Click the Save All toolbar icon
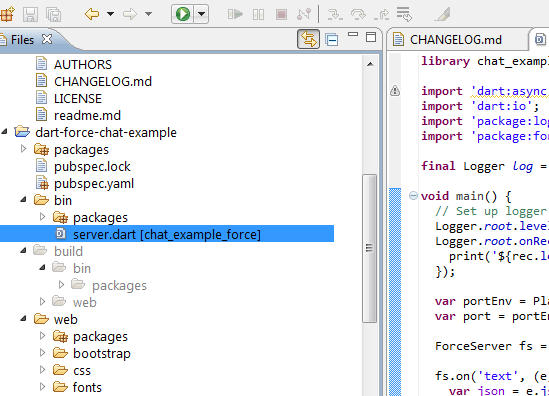Image resolution: width=549 pixels, height=396 pixels. click(53, 15)
